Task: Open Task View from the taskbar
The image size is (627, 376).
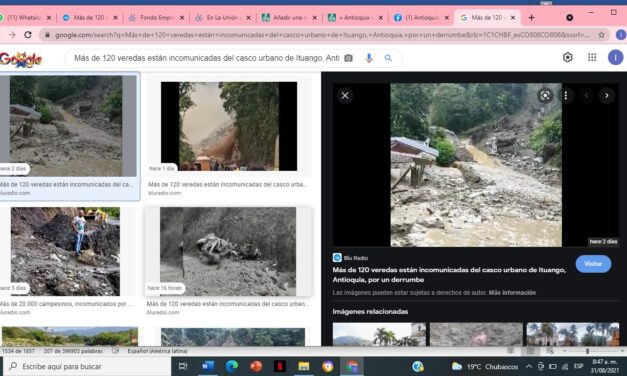Action: [183, 366]
